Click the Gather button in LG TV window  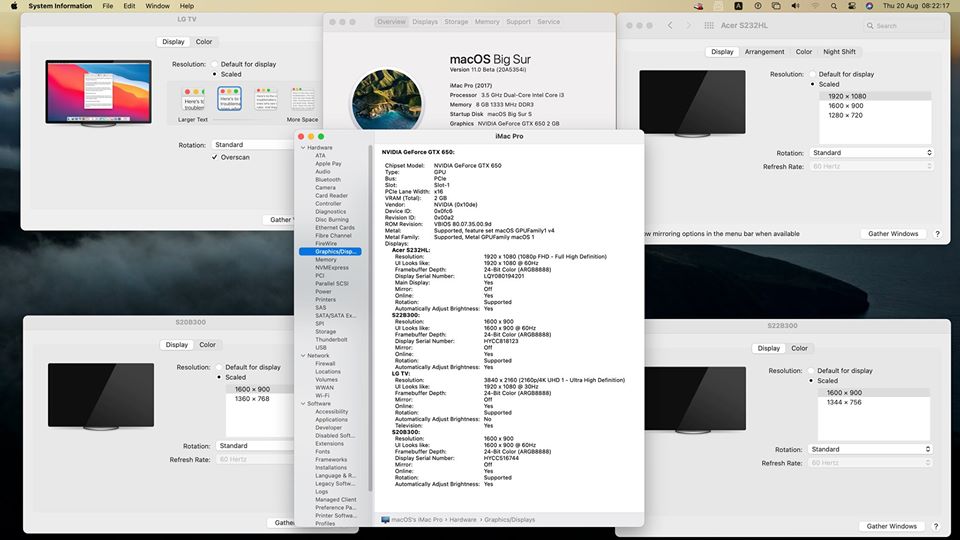tap(280, 219)
